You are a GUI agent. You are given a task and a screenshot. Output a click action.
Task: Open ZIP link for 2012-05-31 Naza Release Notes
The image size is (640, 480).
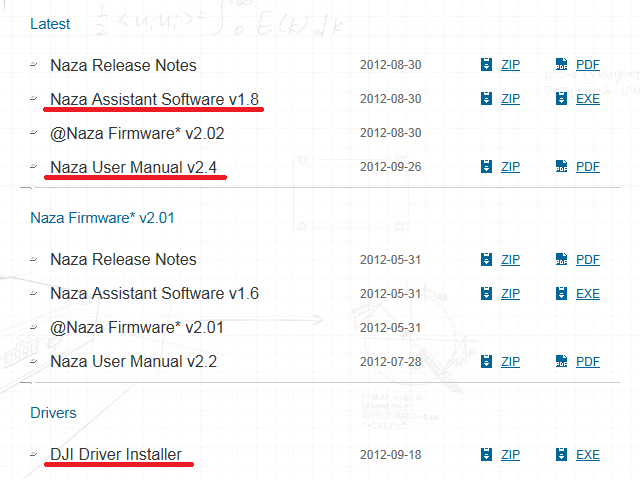(511, 260)
